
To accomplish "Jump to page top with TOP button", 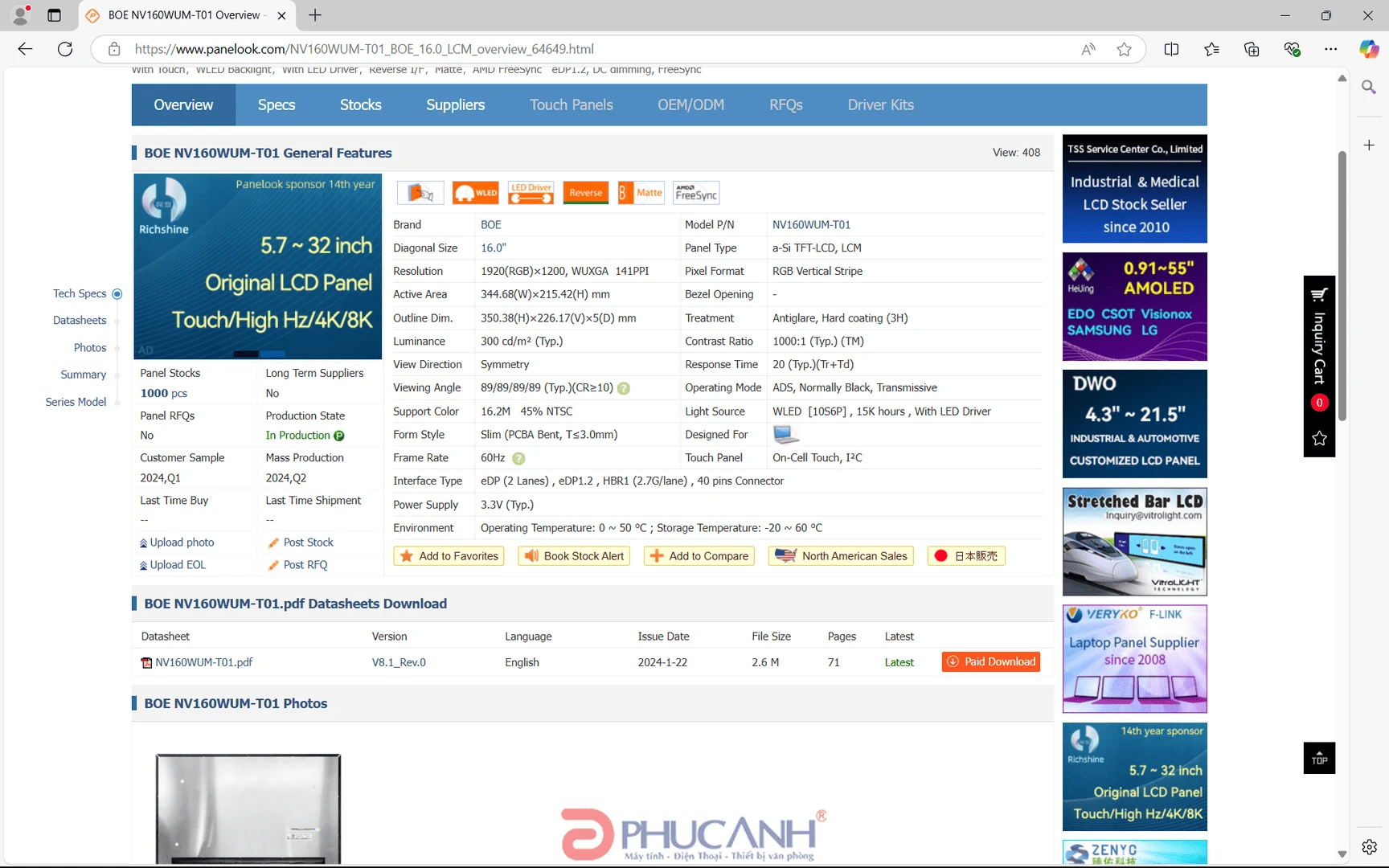I will tap(1319, 758).
